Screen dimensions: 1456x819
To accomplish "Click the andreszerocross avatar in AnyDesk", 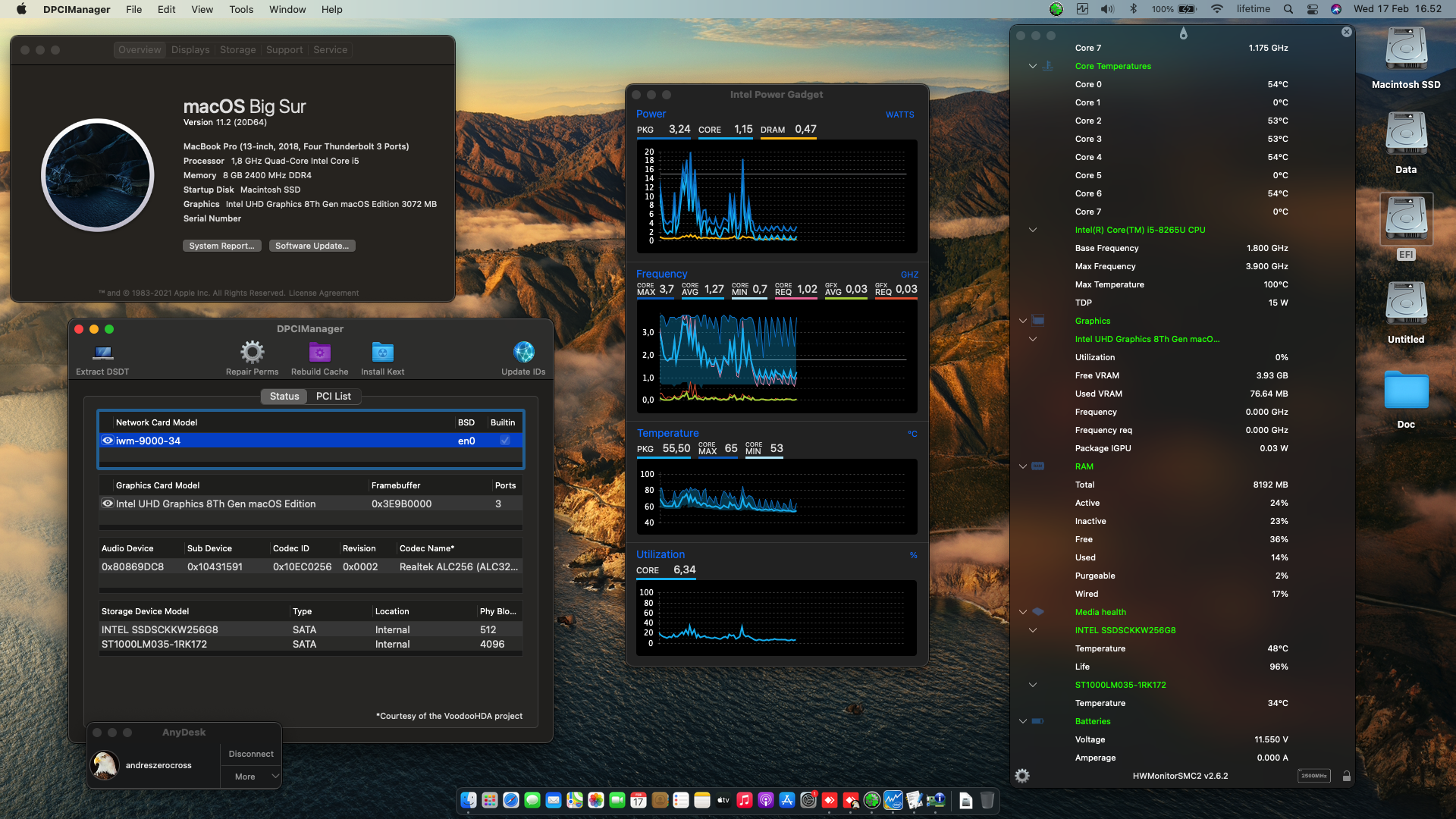I will click(x=105, y=765).
